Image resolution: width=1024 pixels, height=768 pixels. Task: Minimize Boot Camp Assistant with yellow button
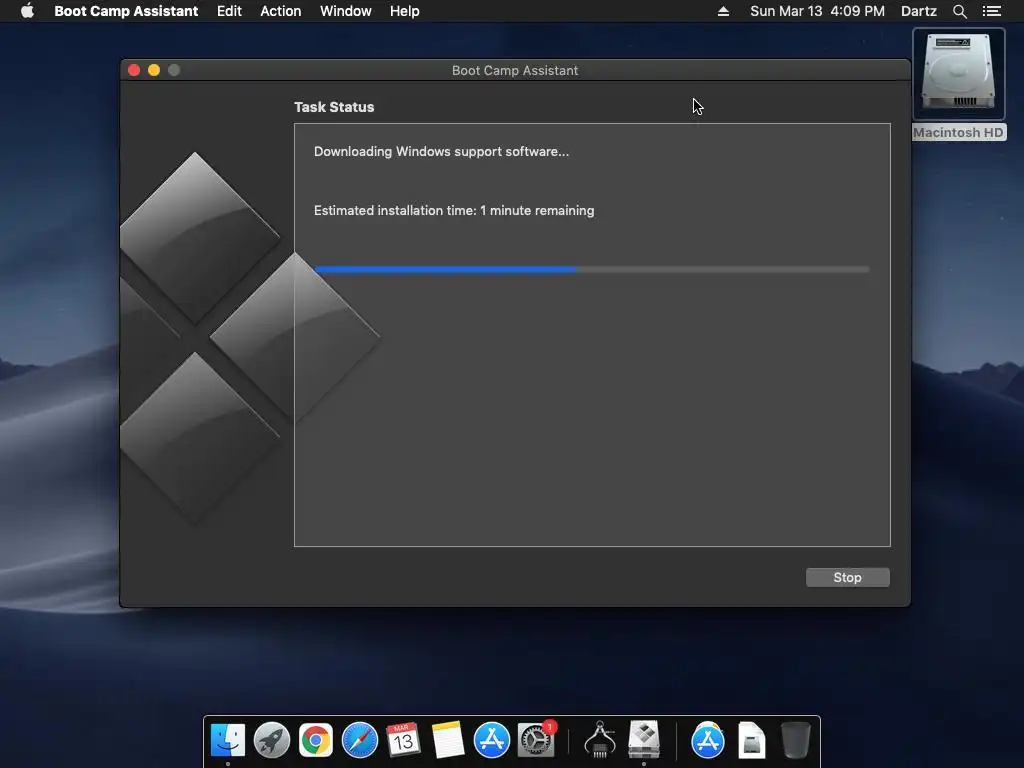pyautogui.click(x=154, y=70)
